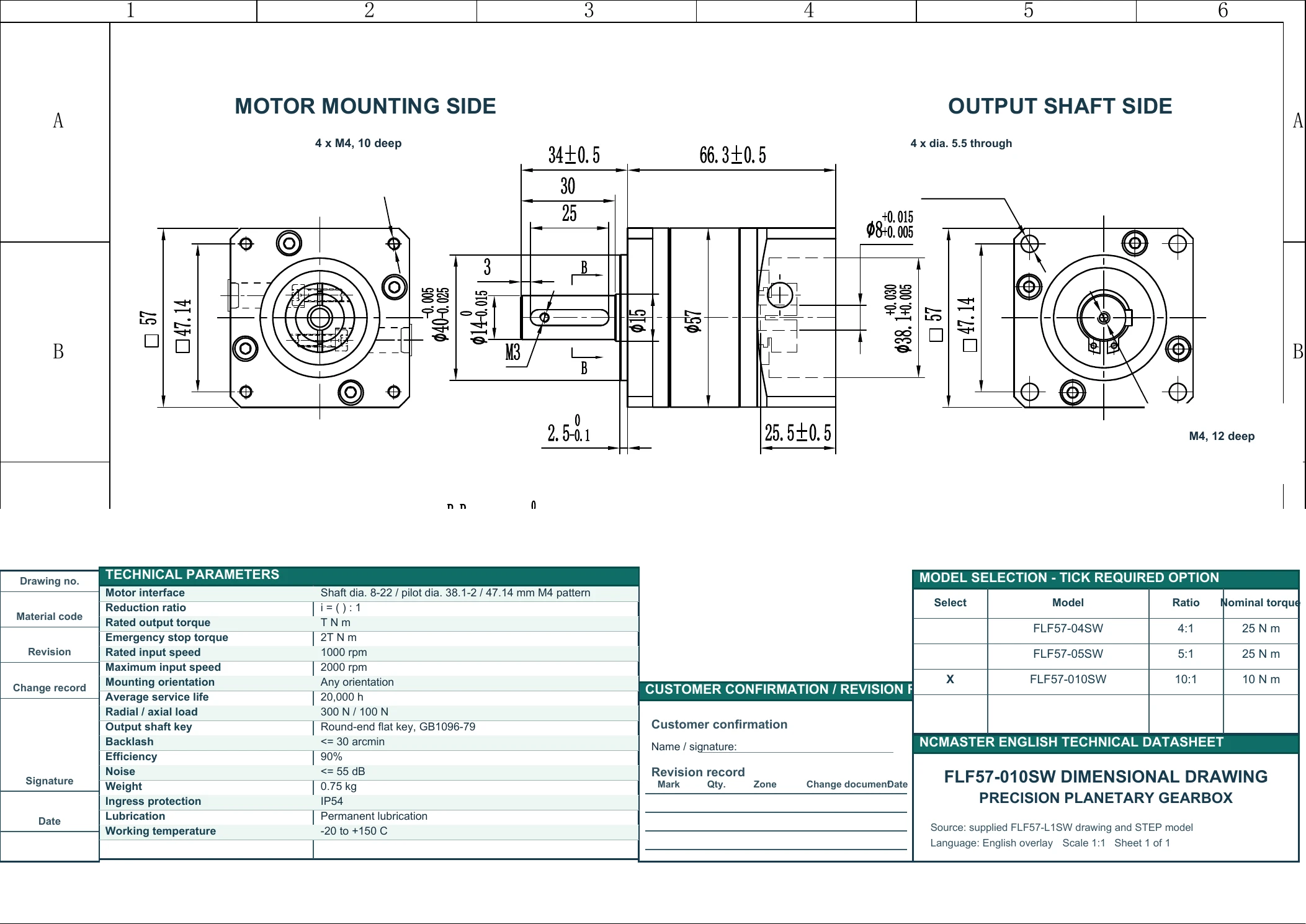The image size is (1306, 924).
Task: Click the 25.5±0.5 dimension at bottom
Action: tap(798, 433)
